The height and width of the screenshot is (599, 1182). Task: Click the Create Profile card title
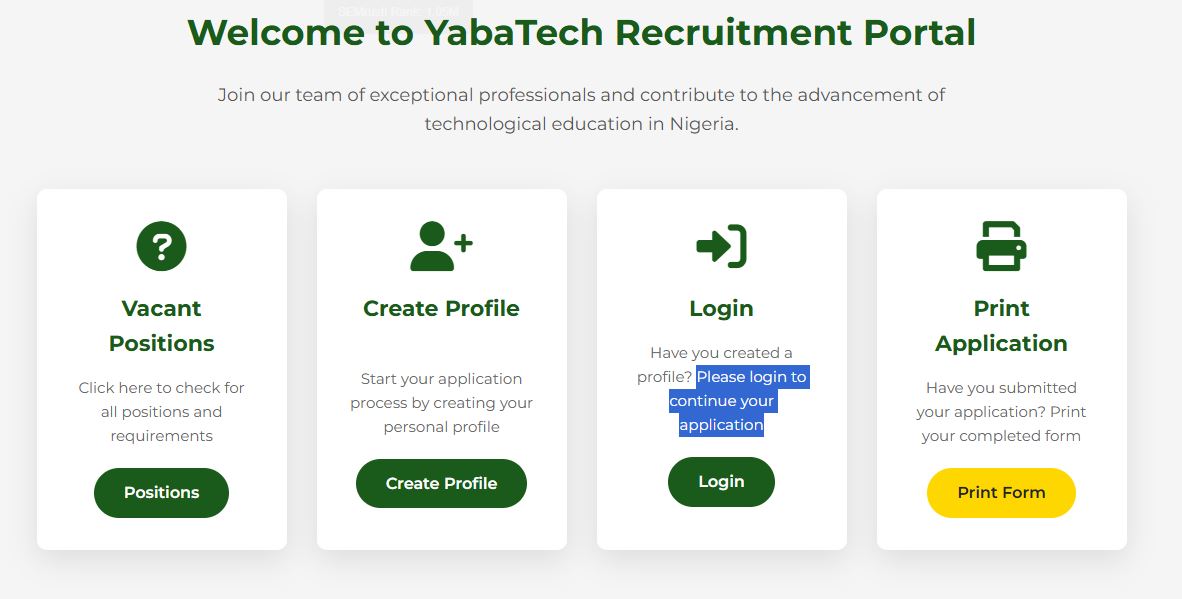441,308
